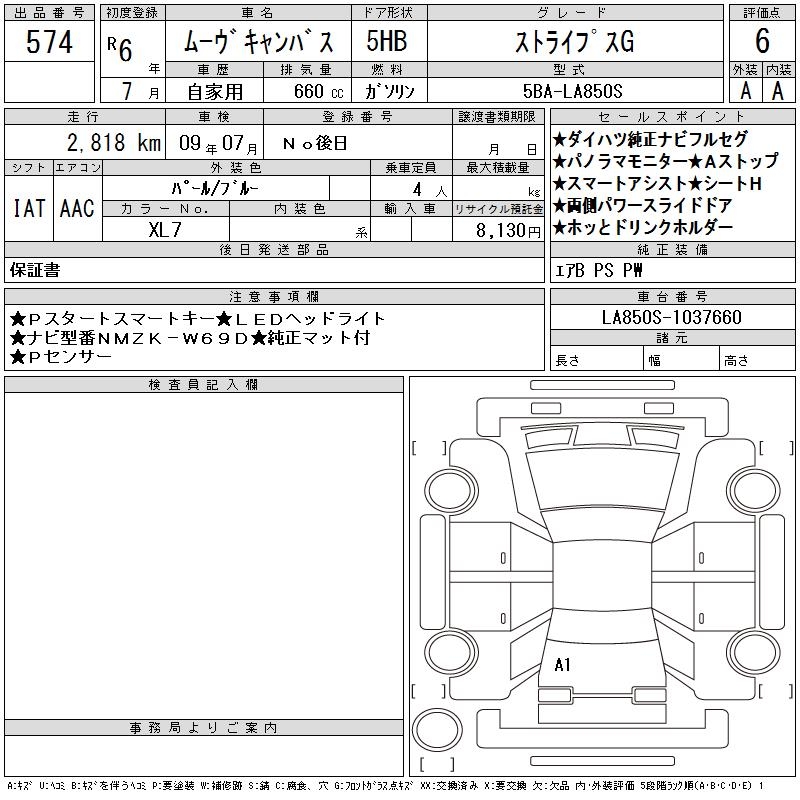The image size is (800, 800).
Task: Click inside the 検査員記入欄 notes box
Action: (204, 552)
